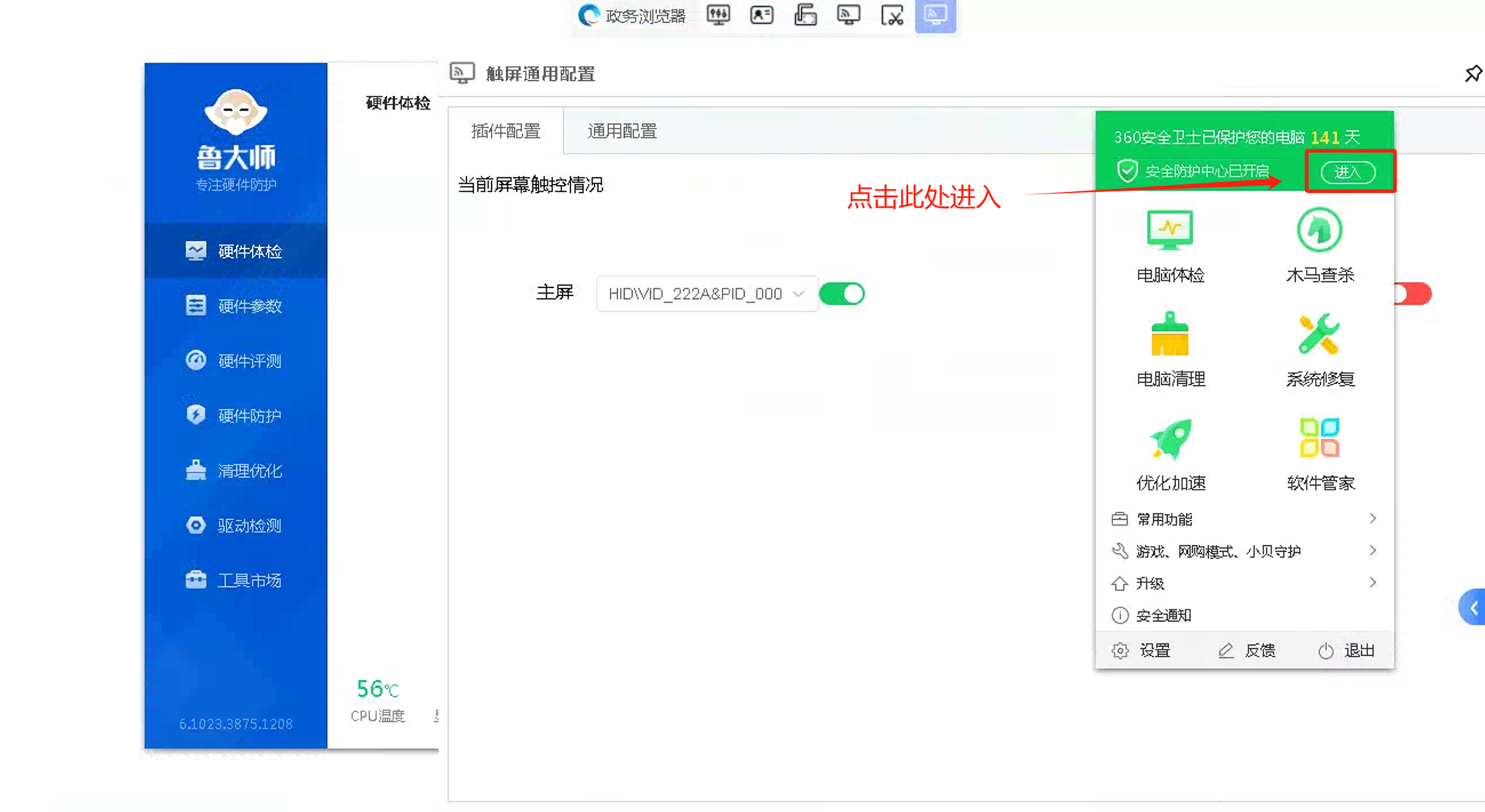This screenshot has width=1485, height=812.
Task: Open 设置 in 360 panel footer
Action: pos(1141,650)
